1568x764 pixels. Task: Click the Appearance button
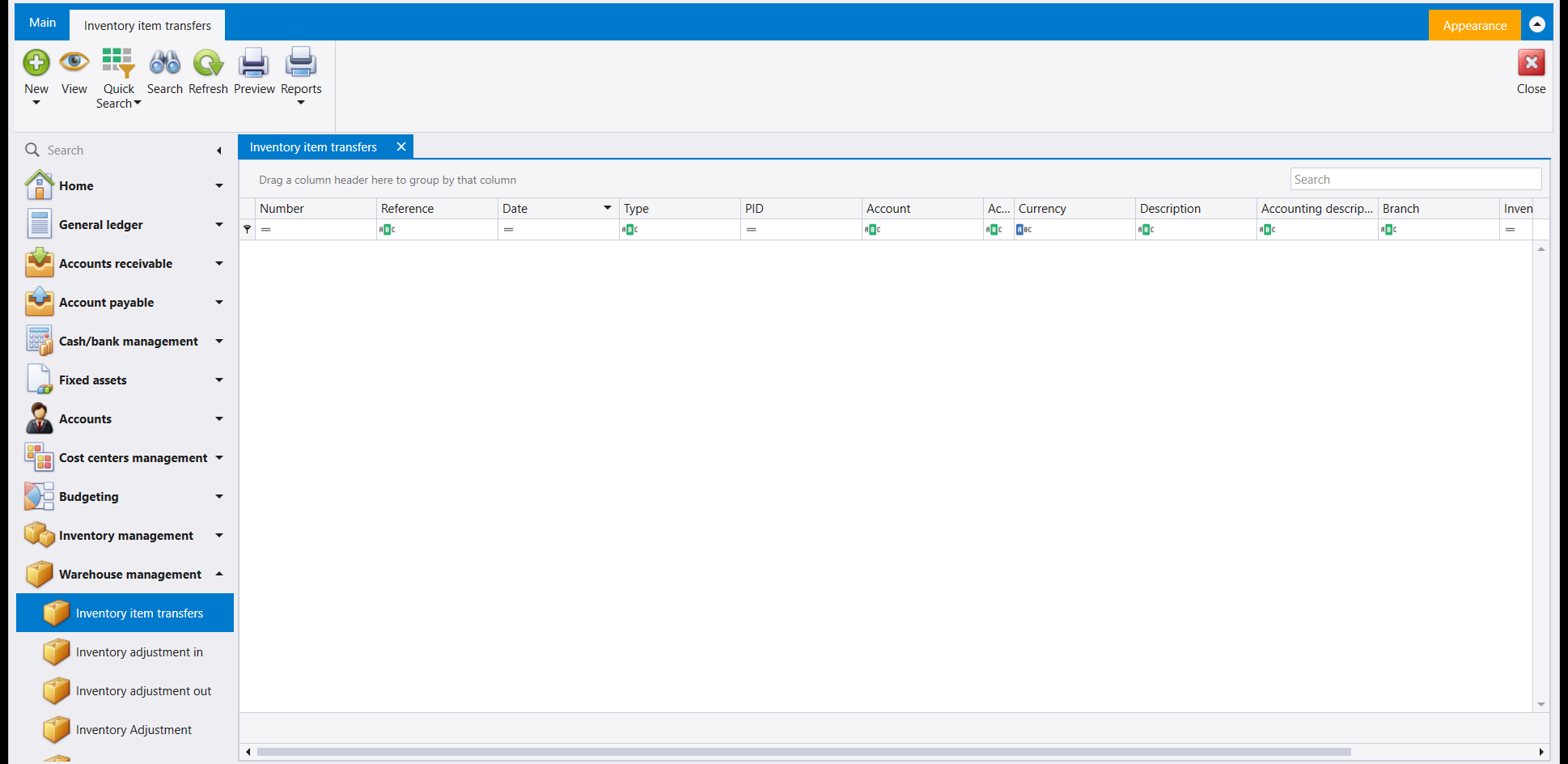pyautogui.click(x=1474, y=25)
